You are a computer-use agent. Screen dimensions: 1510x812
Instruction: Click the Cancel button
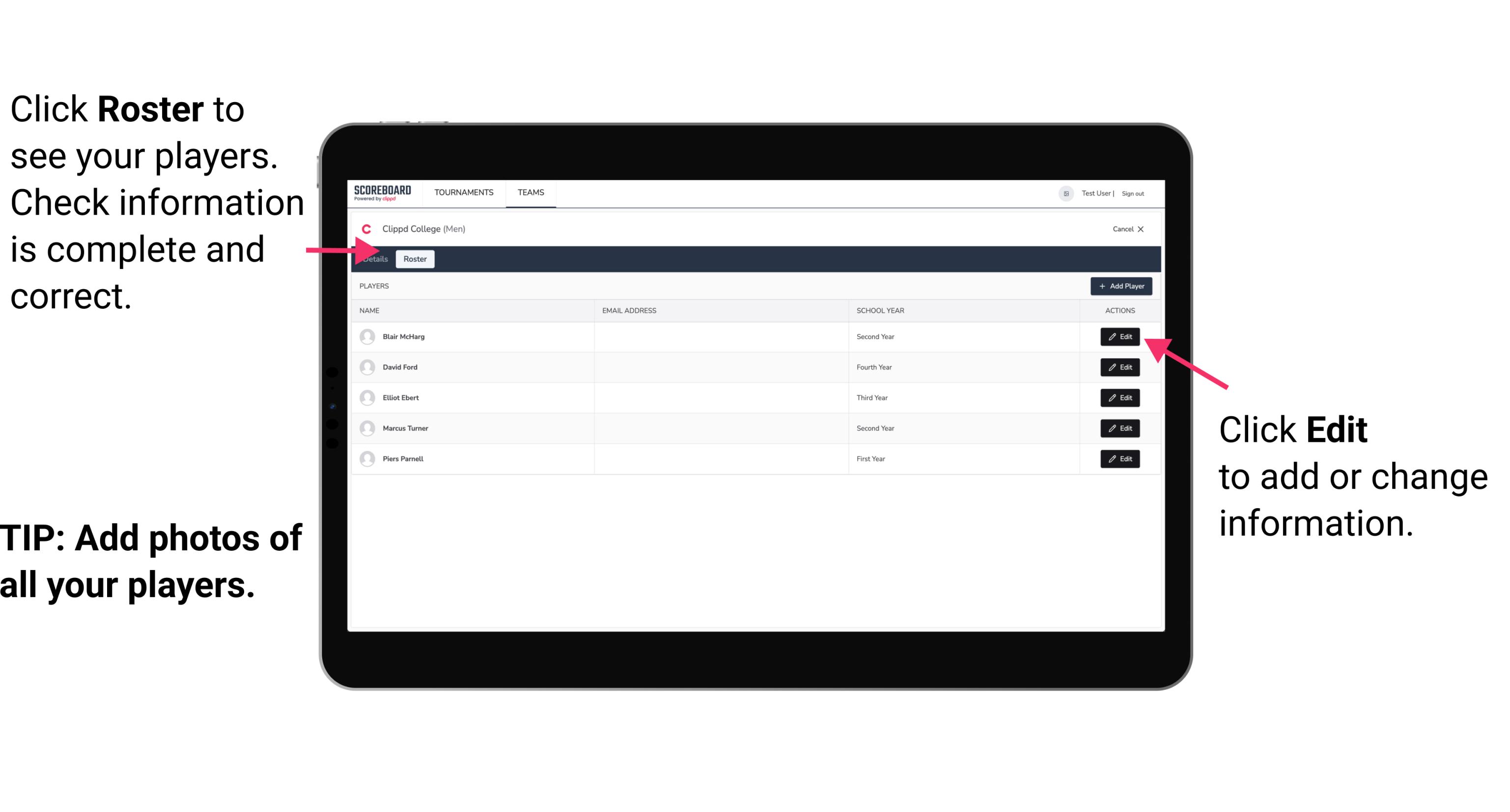coord(1128,229)
